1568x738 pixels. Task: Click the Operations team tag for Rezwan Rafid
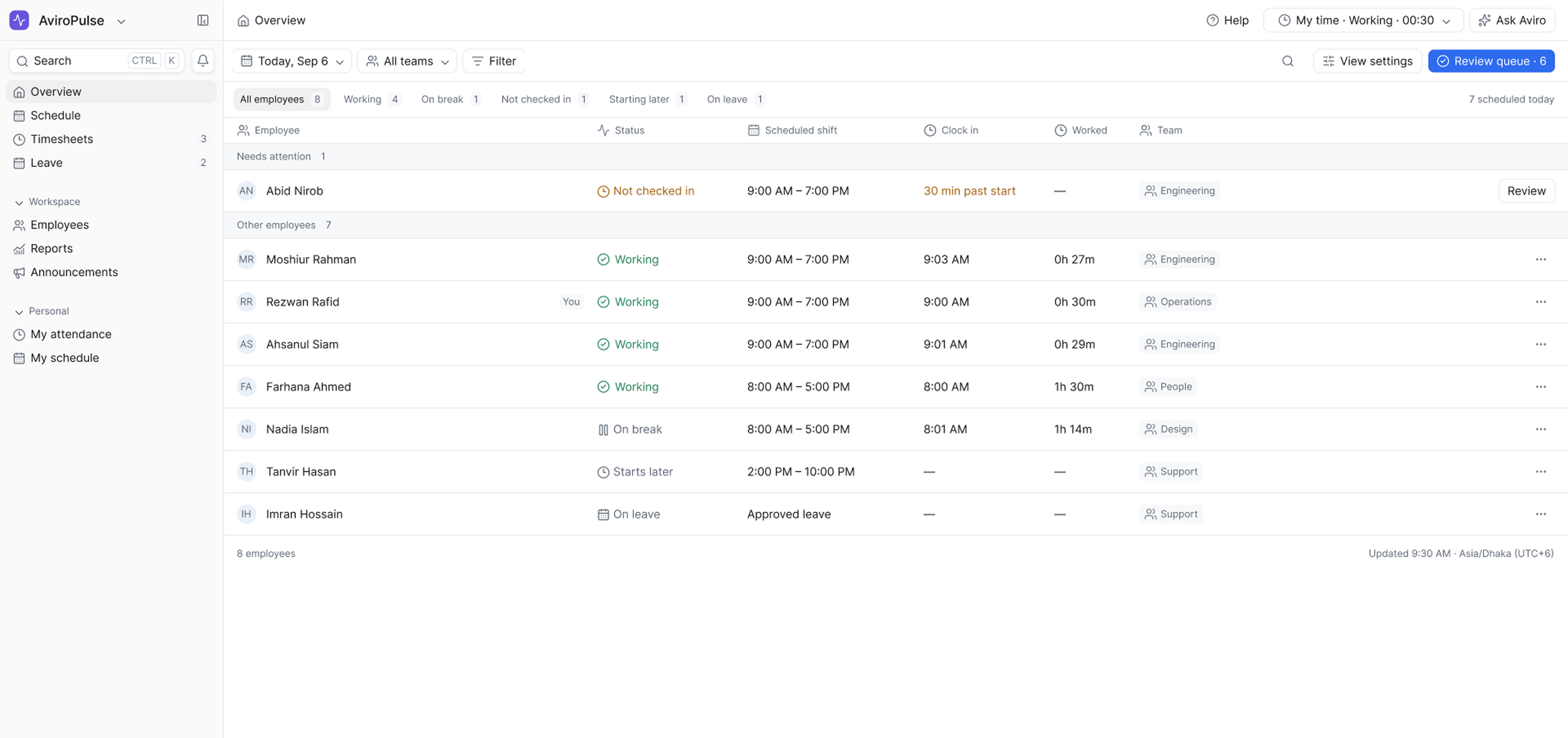click(x=1178, y=302)
